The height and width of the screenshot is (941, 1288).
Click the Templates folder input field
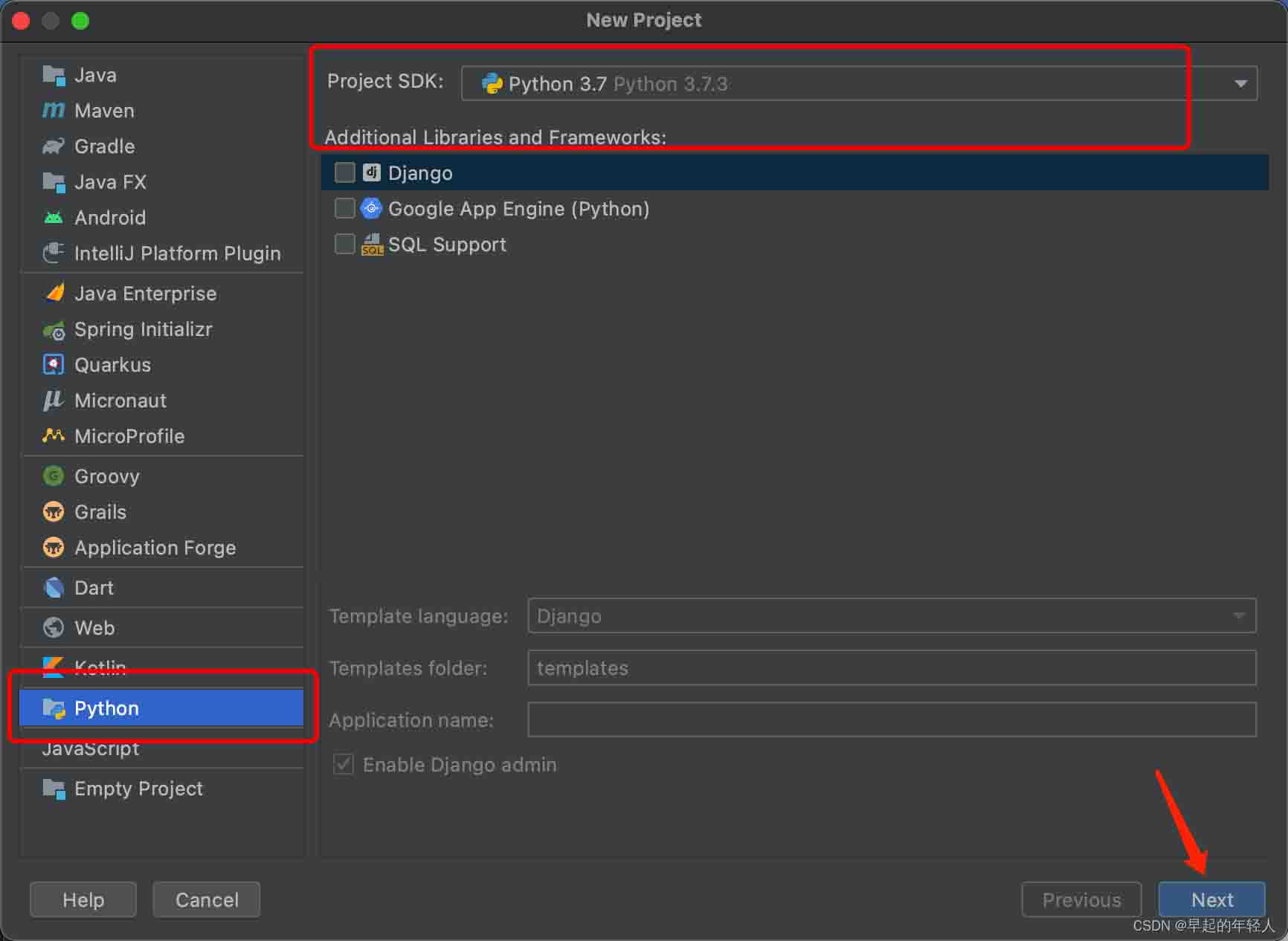(x=892, y=667)
